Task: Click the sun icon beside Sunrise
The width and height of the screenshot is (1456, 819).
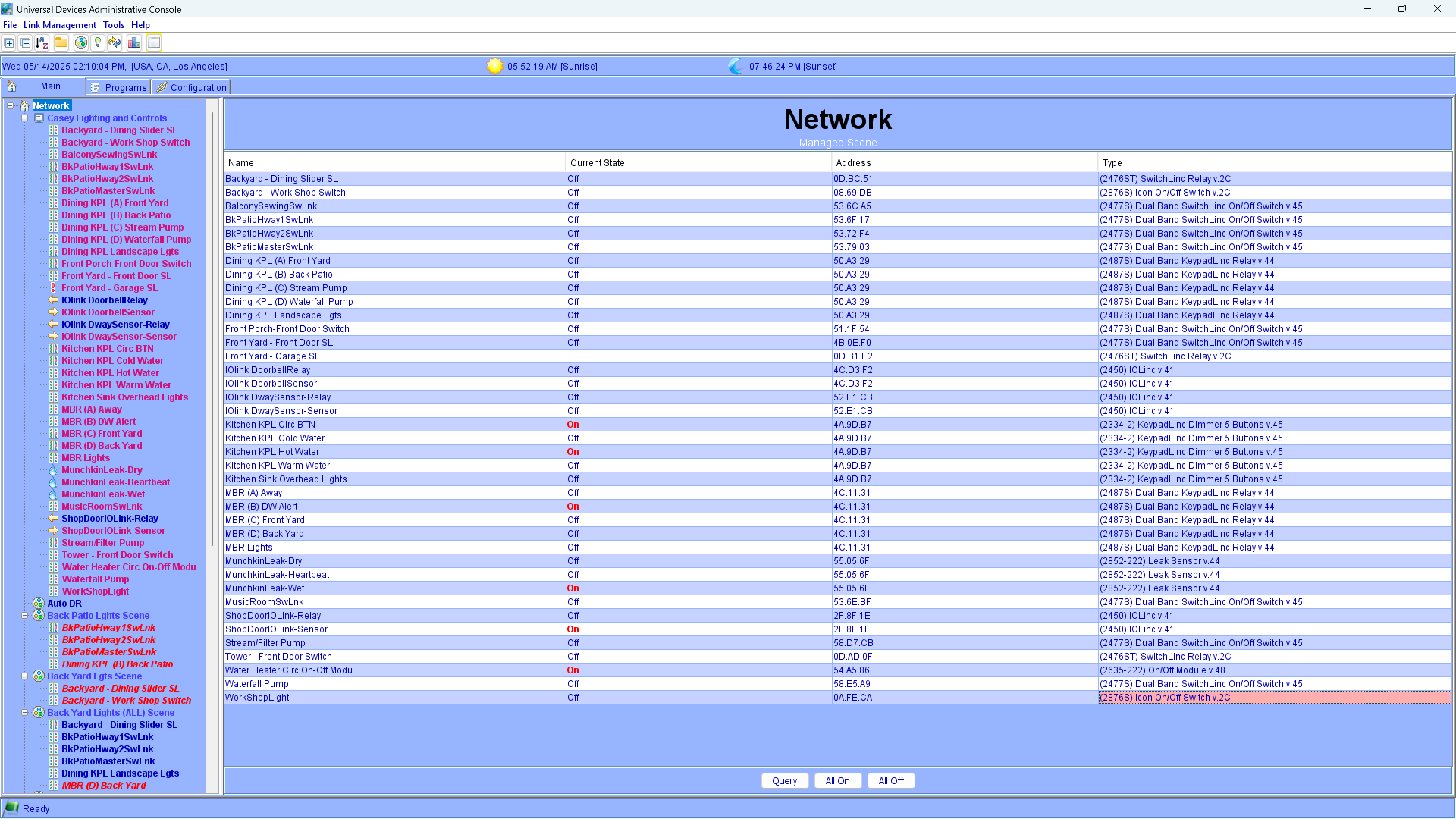Action: point(494,66)
